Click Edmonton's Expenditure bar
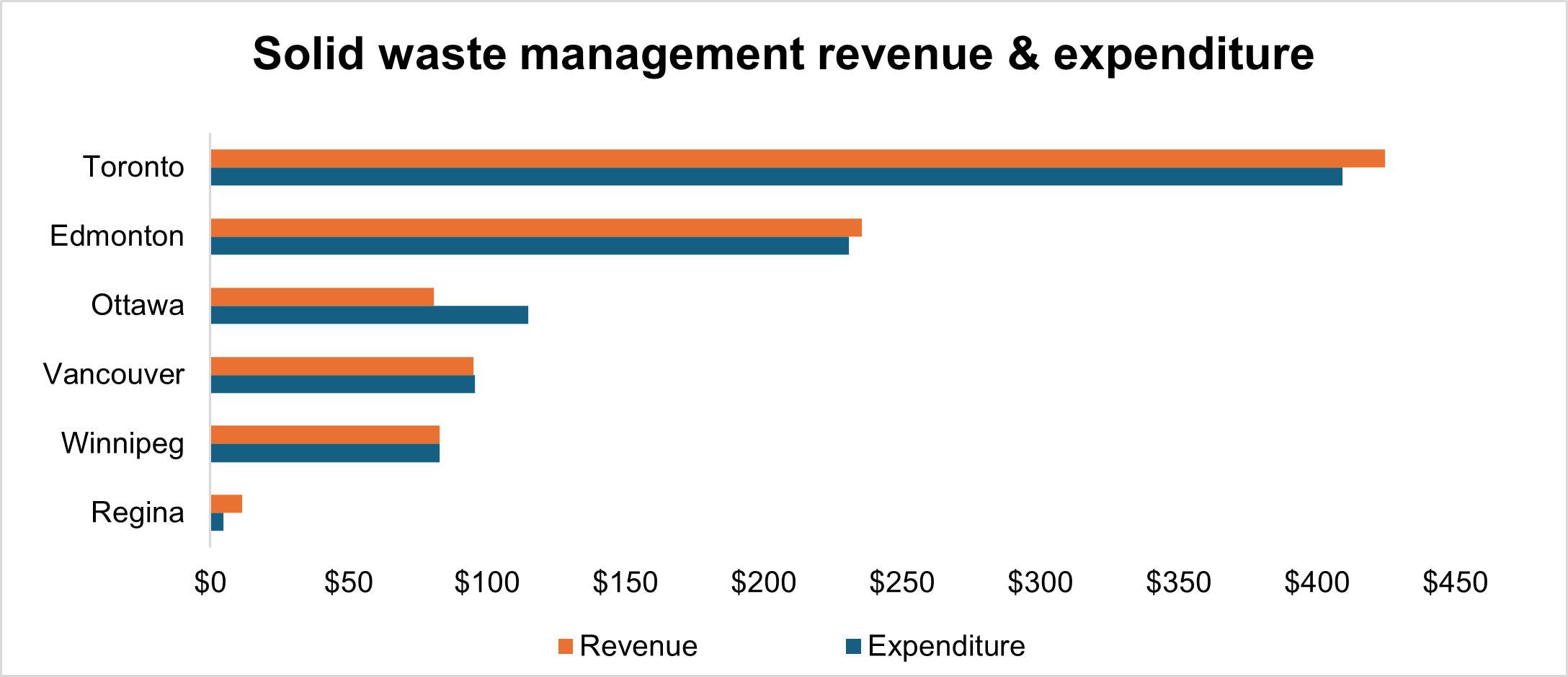 tap(530, 246)
